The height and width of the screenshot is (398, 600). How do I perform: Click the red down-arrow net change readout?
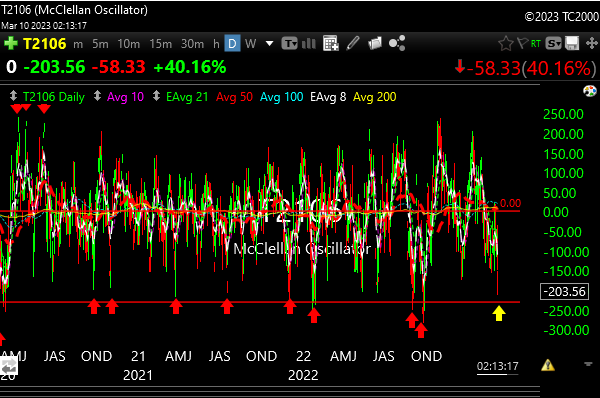tap(525, 69)
